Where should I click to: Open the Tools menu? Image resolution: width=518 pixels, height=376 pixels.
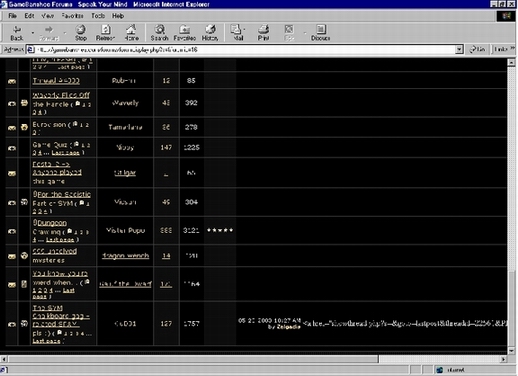click(x=98, y=16)
